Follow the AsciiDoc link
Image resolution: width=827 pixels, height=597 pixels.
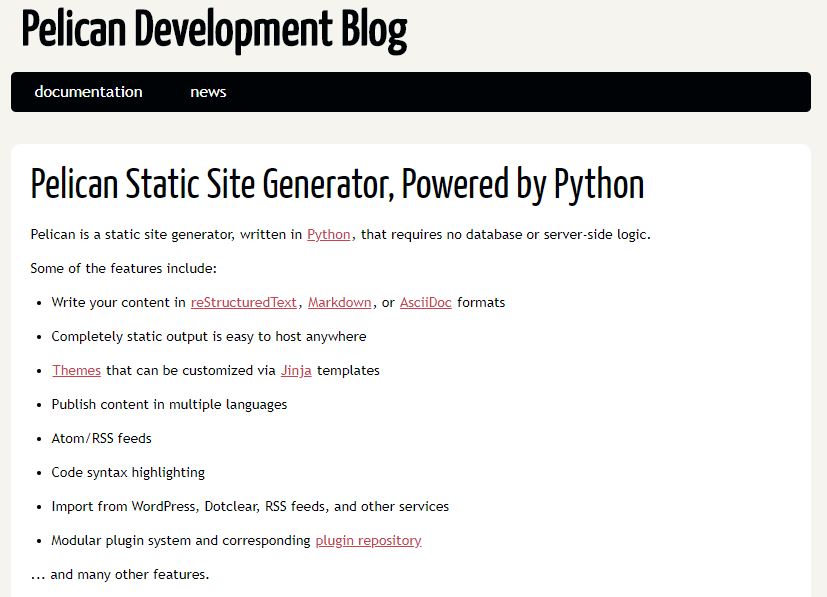coord(425,302)
